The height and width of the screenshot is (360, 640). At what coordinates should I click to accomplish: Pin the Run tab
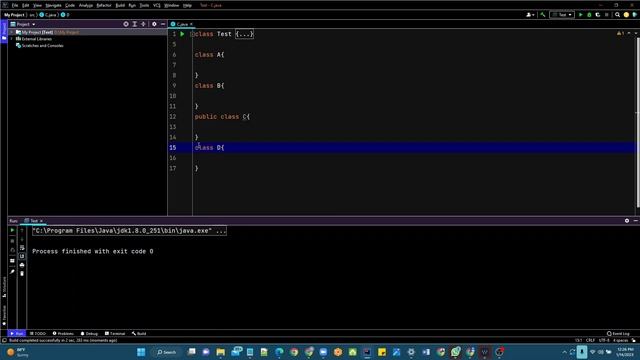click(12, 271)
